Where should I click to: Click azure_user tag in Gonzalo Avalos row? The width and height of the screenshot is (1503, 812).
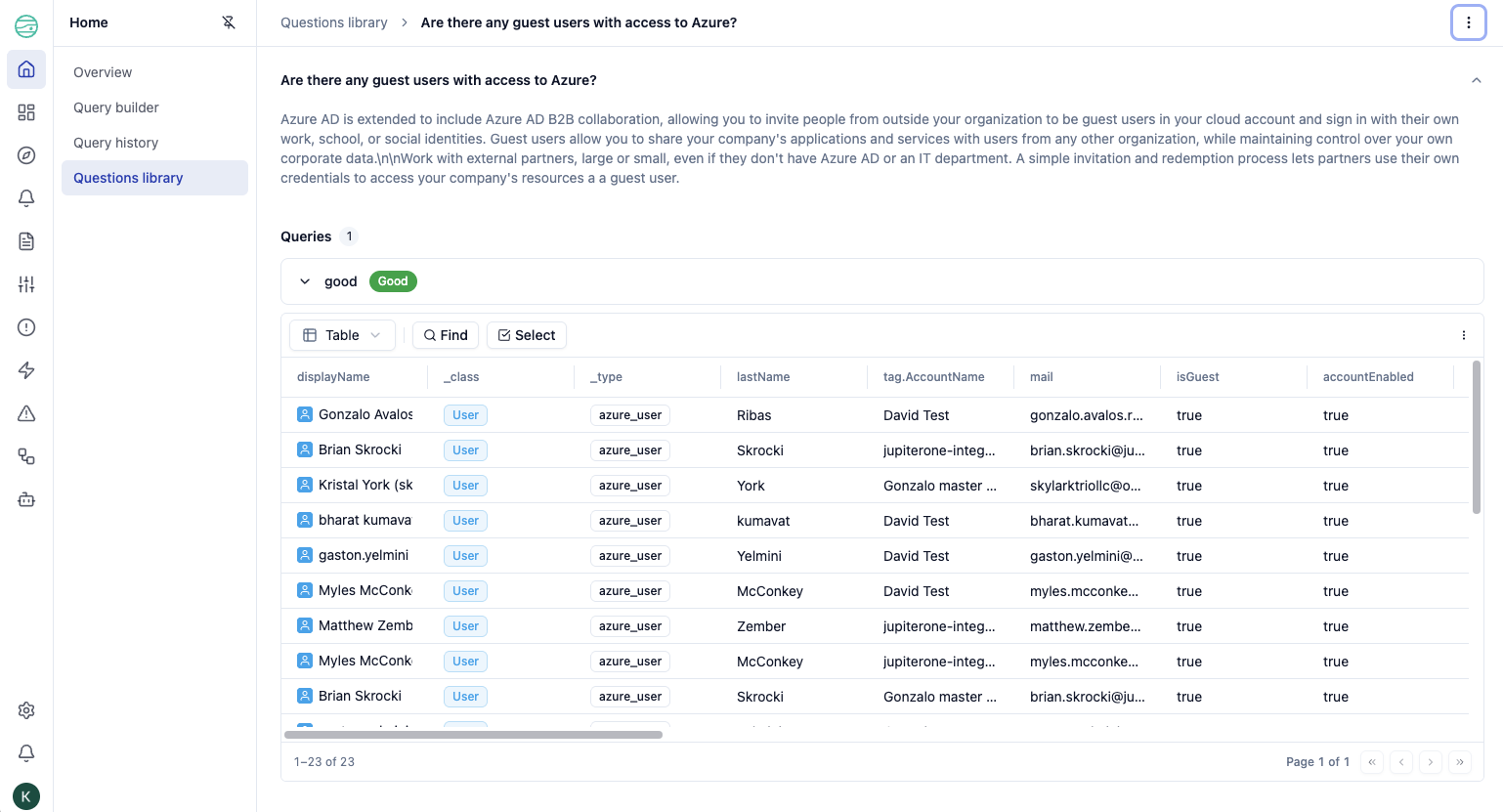tap(630, 415)
